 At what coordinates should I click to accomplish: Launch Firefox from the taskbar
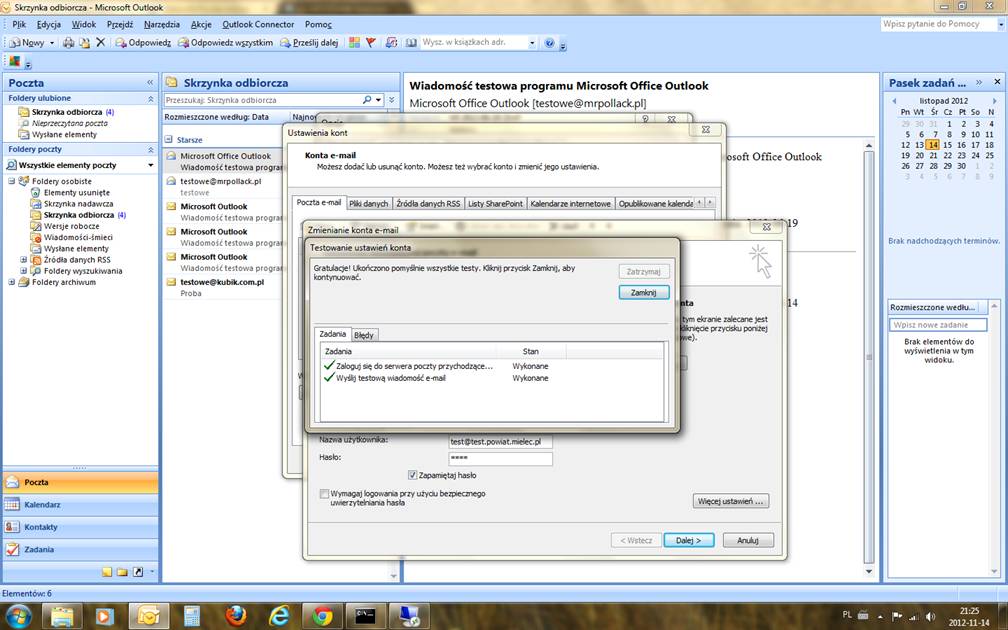pyautogui.click(x=236, y=614)
